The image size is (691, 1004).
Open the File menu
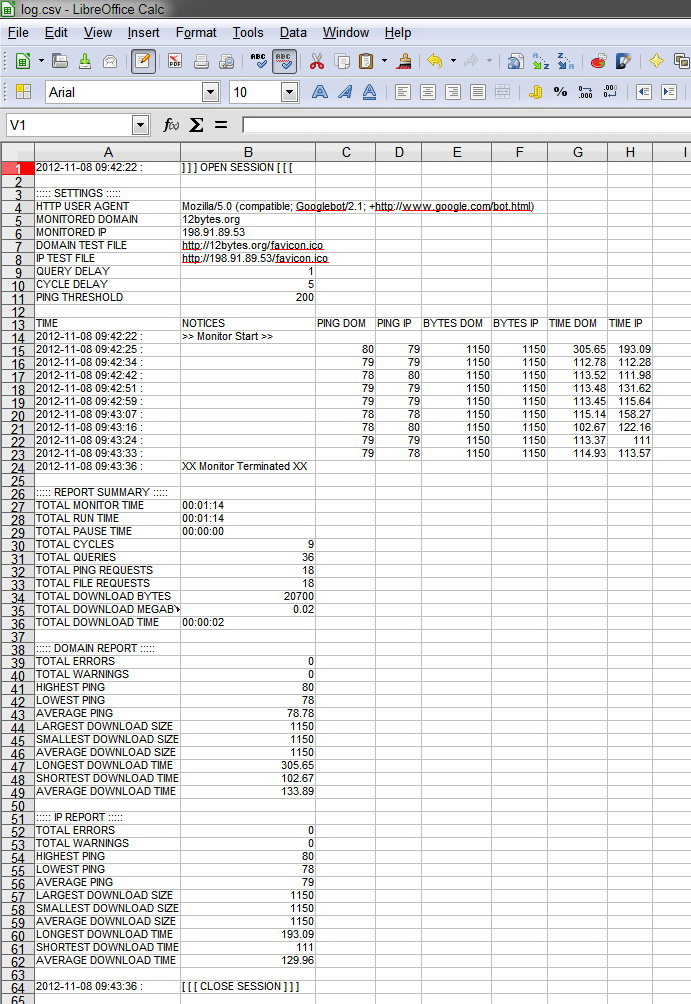[x=18, y=33]
